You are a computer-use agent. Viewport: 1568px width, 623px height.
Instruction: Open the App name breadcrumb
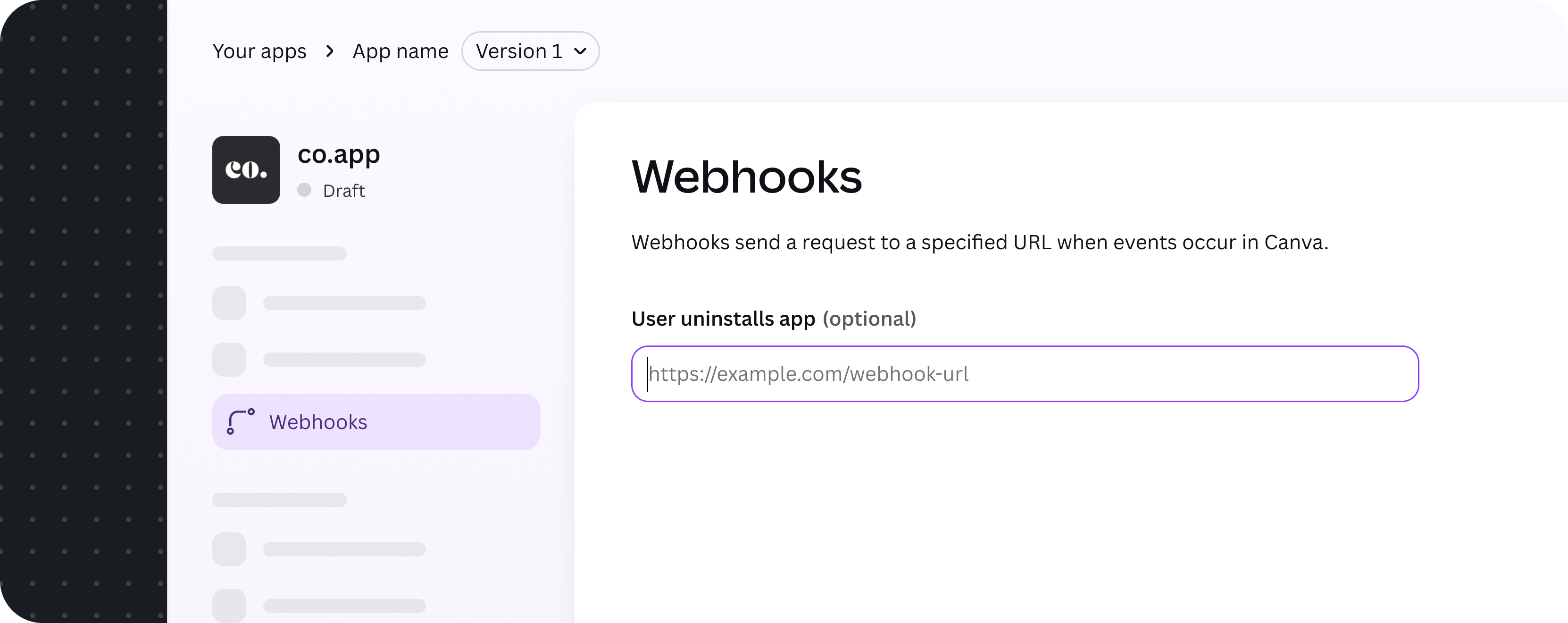tap(400, 52)
